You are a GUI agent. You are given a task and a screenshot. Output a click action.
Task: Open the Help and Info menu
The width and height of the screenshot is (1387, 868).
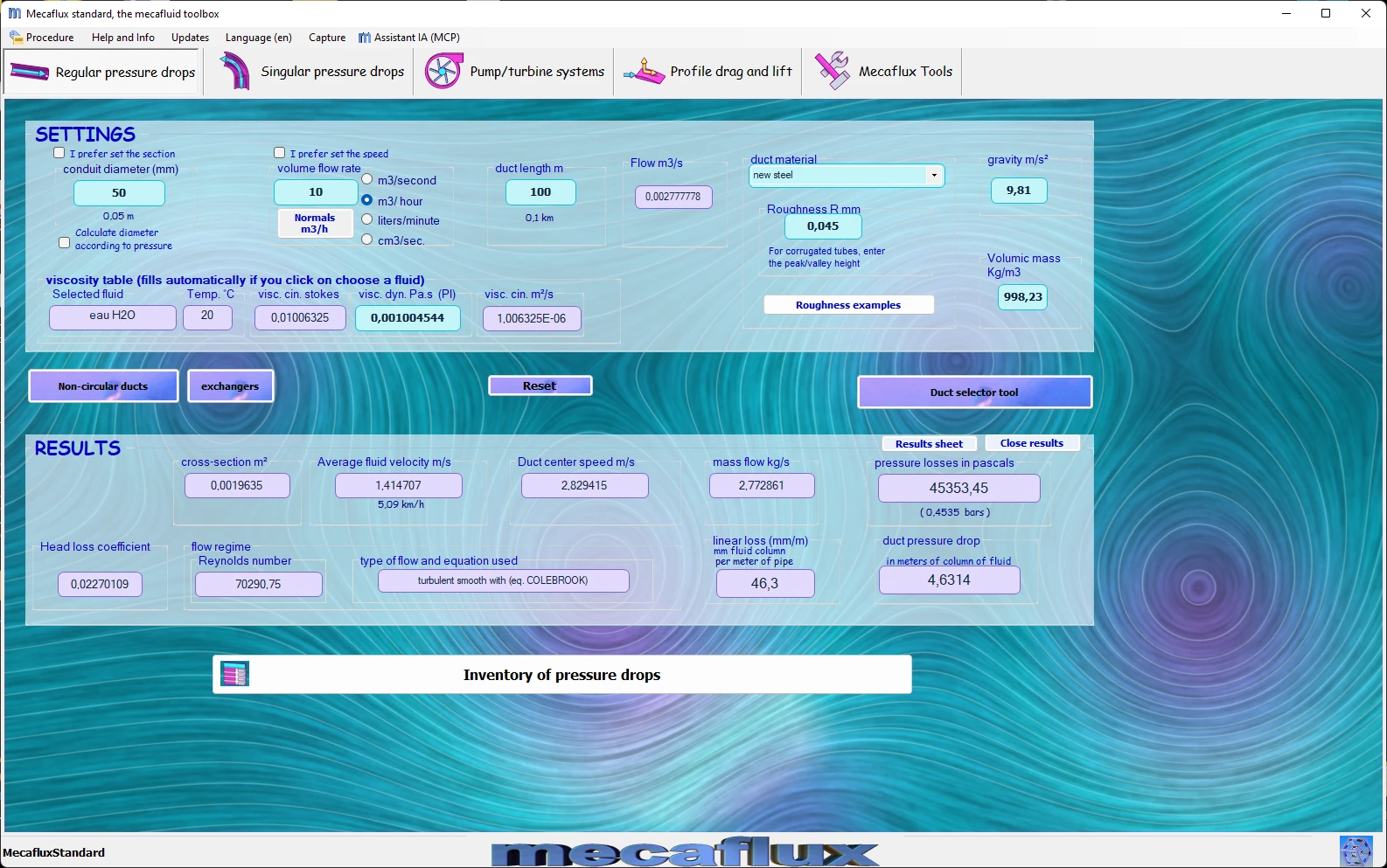123,38
